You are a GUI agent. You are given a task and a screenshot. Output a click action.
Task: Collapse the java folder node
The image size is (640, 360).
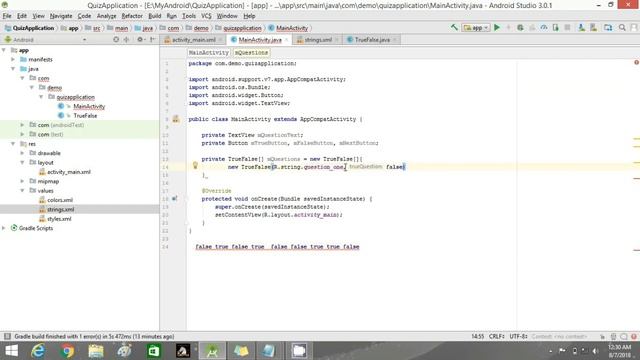pyautogui.click(x=13, y=69)
